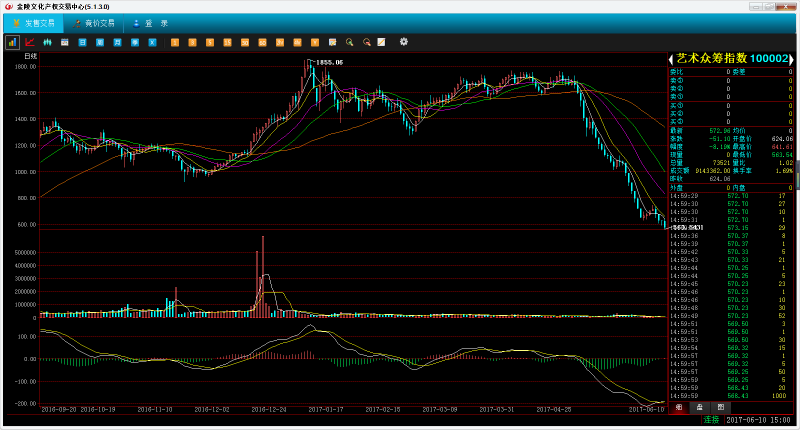800x430 pixels.
Task: Click the 2017-04-25 date axis label
Action: pos(554,410)
